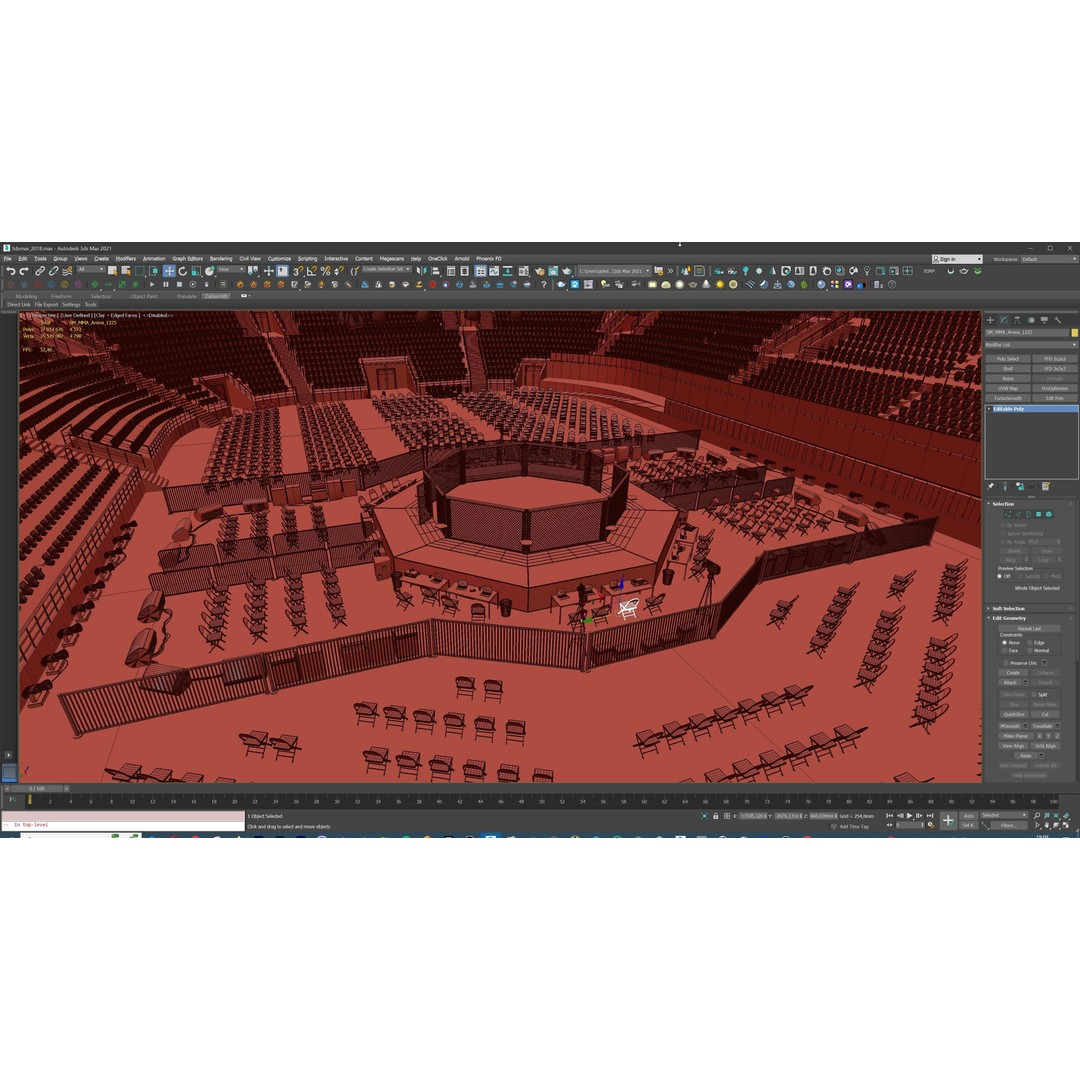1080x1080 pixels.
Task: Undo the last action
Action: coord(10,271)
